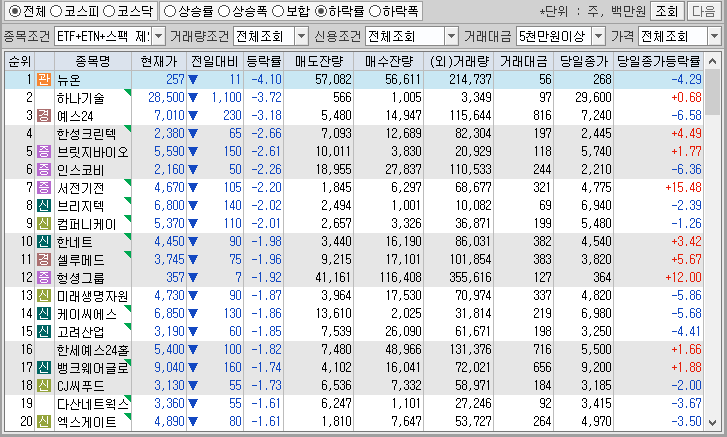Open the 신용조건 dropdown
Image resolution: width=727 pixels, height=437 pixels.
tap(452, 36)
